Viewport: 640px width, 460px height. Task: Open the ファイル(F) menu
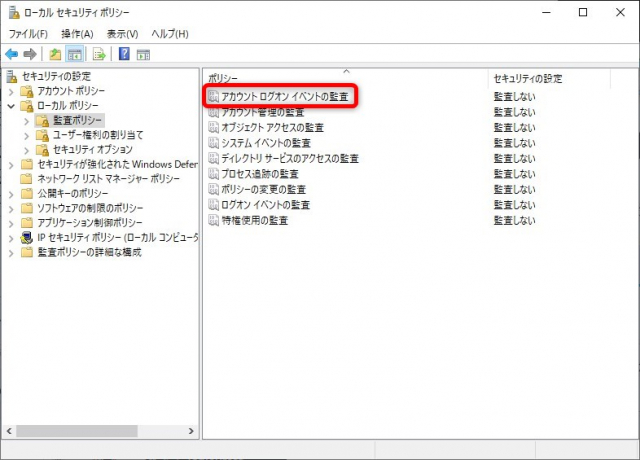(29, 34)
